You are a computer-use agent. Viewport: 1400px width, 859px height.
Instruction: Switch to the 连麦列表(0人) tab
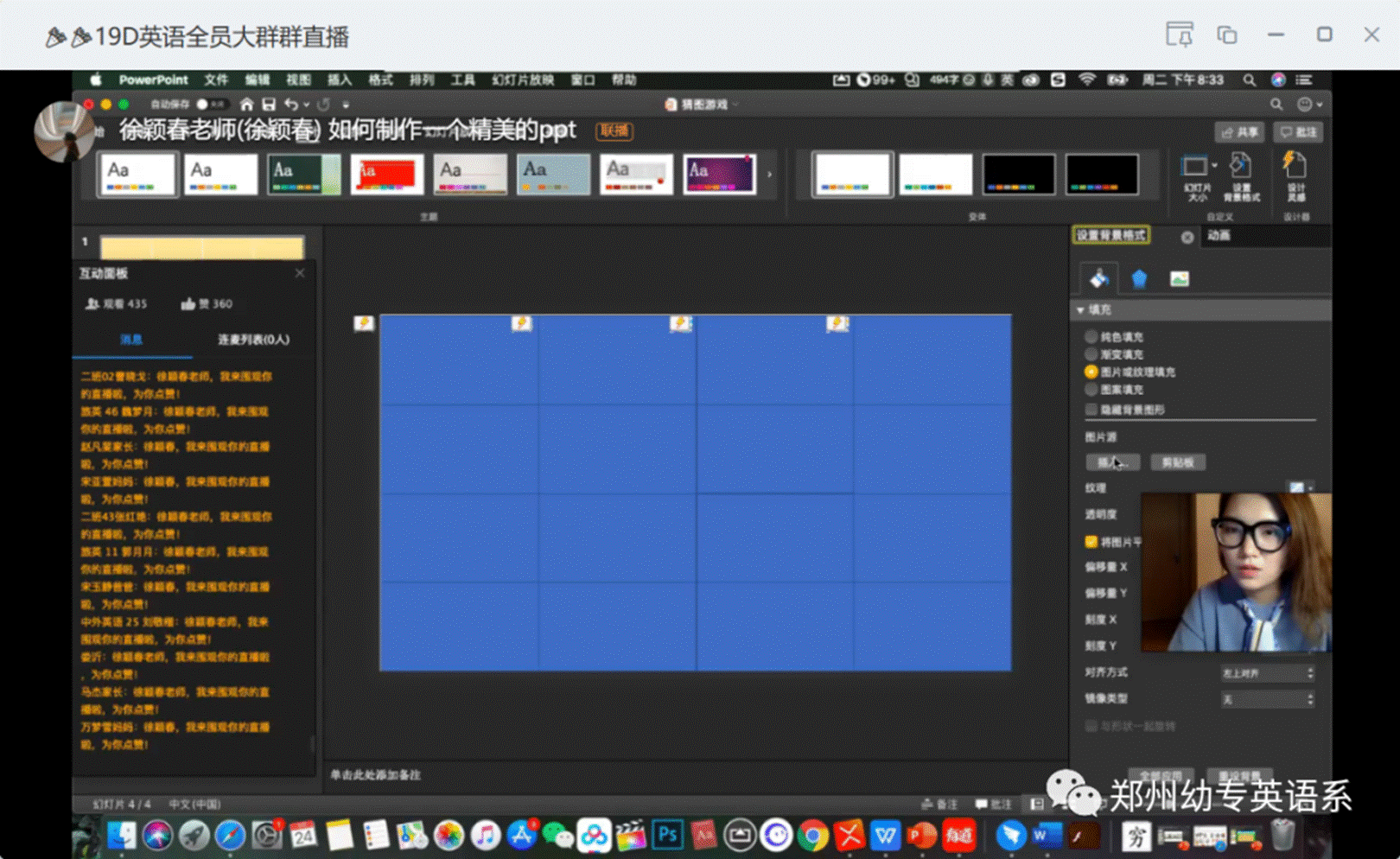click(x=253, y=340)
